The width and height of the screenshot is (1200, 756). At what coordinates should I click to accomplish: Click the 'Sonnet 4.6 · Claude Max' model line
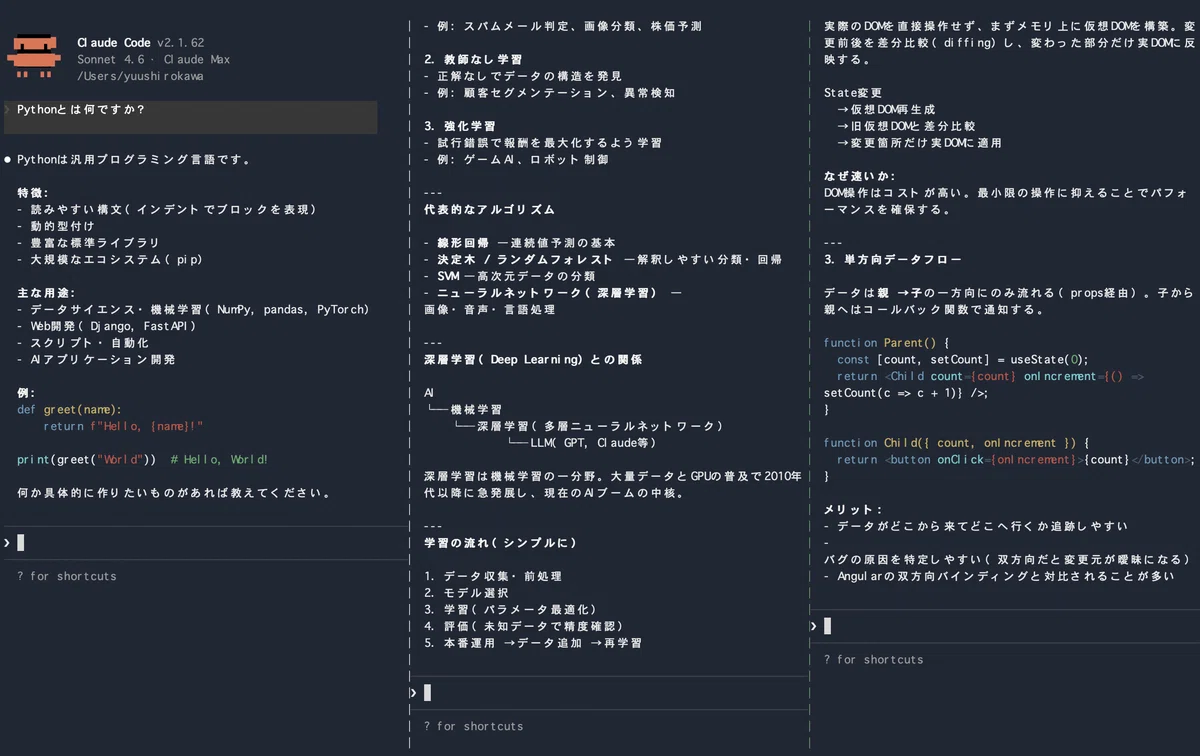pos(153,60)
